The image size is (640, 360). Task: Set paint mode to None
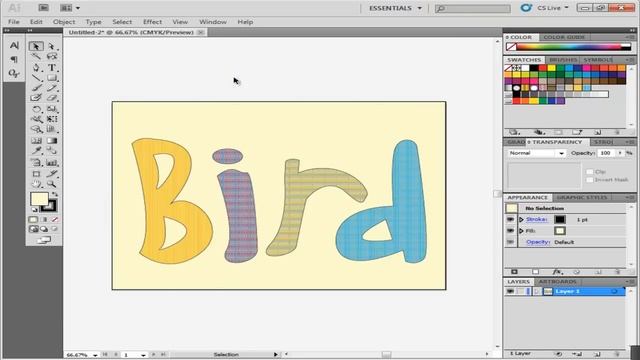55,220
